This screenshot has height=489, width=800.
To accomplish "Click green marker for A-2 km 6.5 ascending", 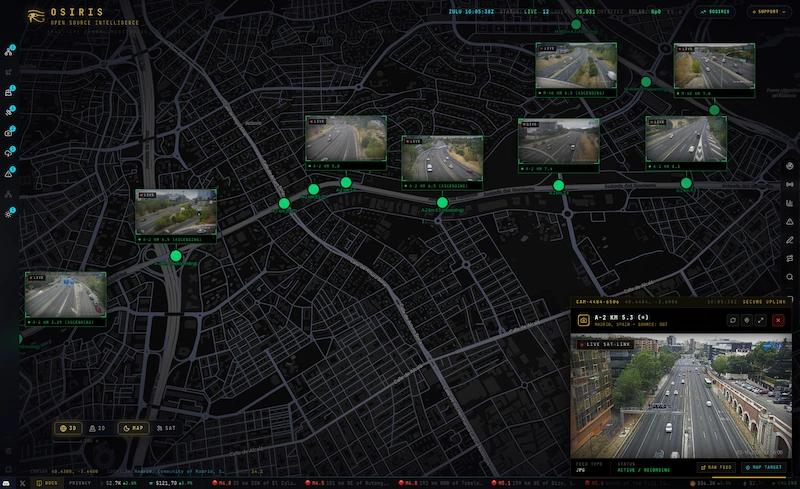I will 442,203.
